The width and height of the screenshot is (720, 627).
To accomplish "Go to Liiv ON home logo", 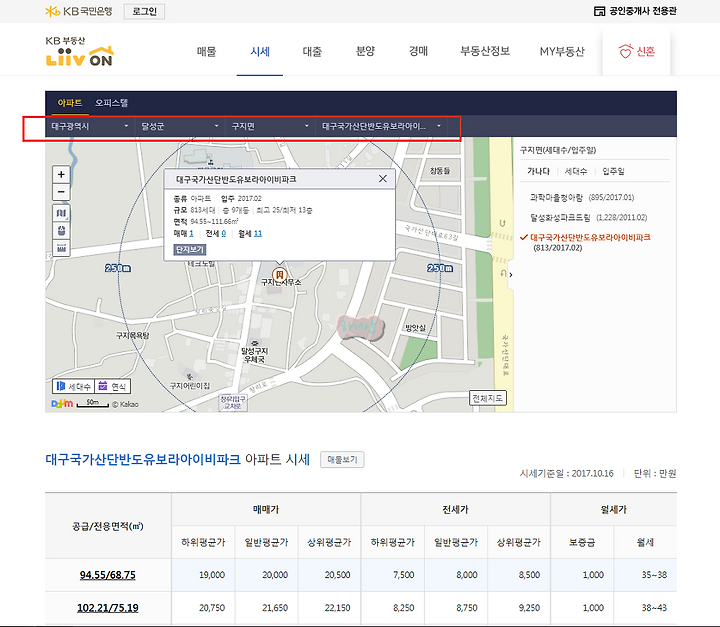I will (x=79, y=51).
